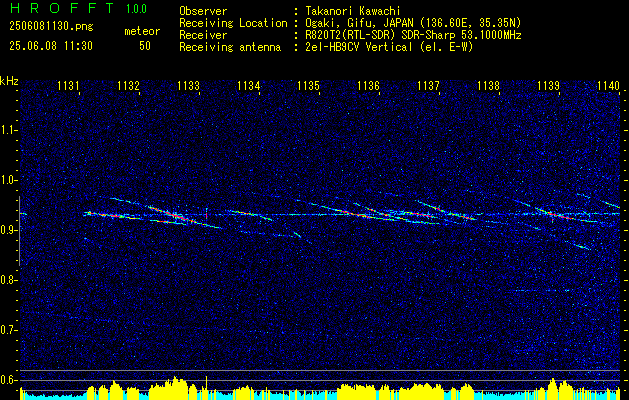Click the red vertical spike near 1133
Screen dimensions: 629x400
tap(206, 213)
